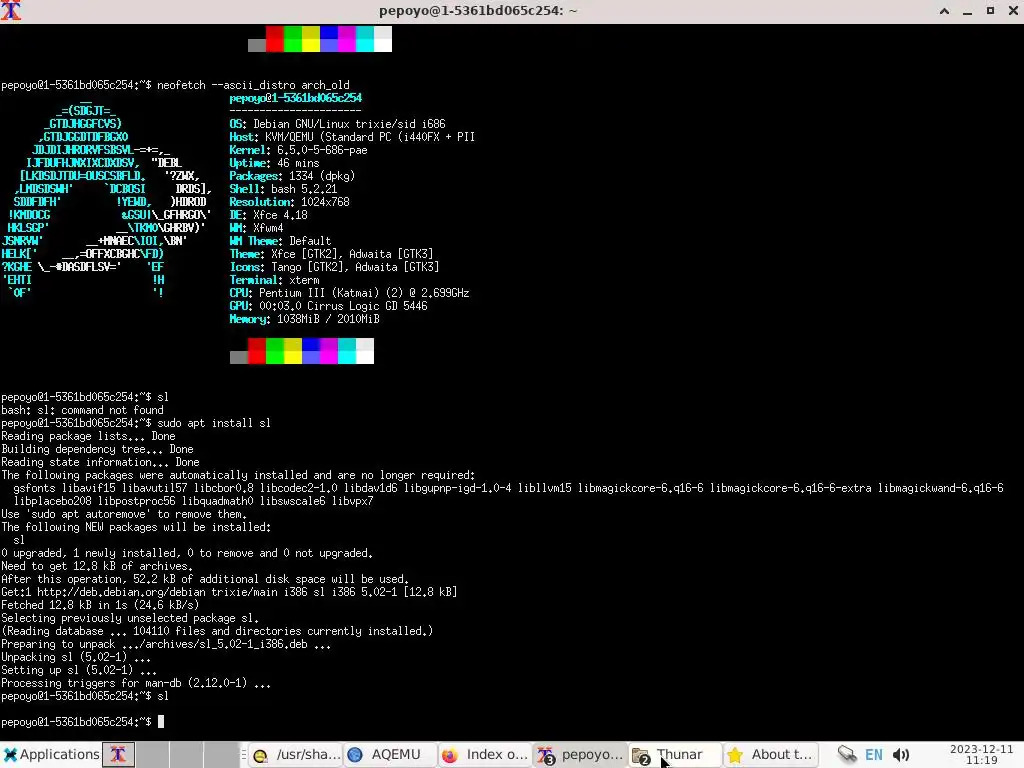Open the clock showing 2023-12-11 11:19
The width and height of the screenshot is (1024, 768).
point(981,754)
